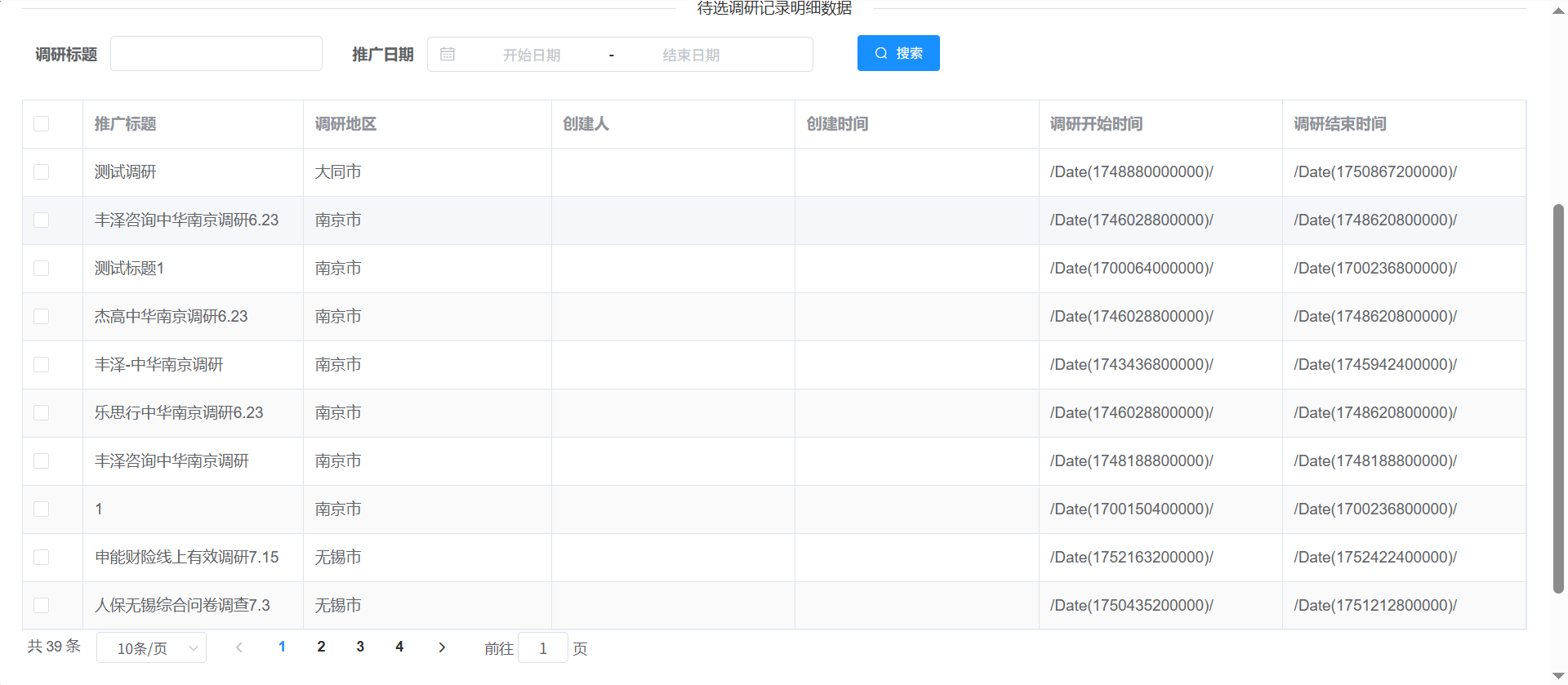
Task: Check the row for 申能财险线上有效调研7.15
Action: pos(42,557)
